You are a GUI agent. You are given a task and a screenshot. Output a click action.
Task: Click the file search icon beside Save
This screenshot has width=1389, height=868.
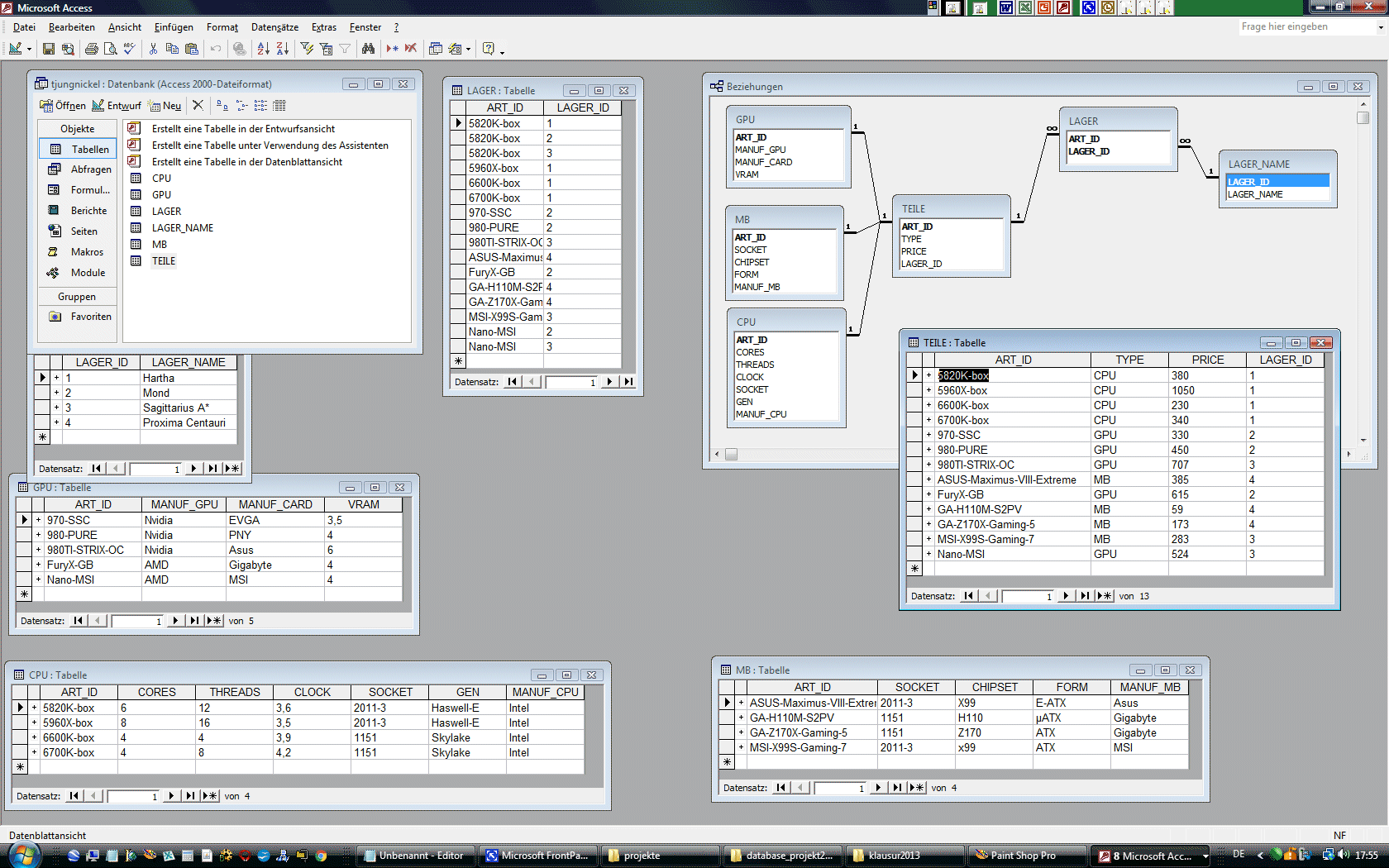(x=68, y=49)
